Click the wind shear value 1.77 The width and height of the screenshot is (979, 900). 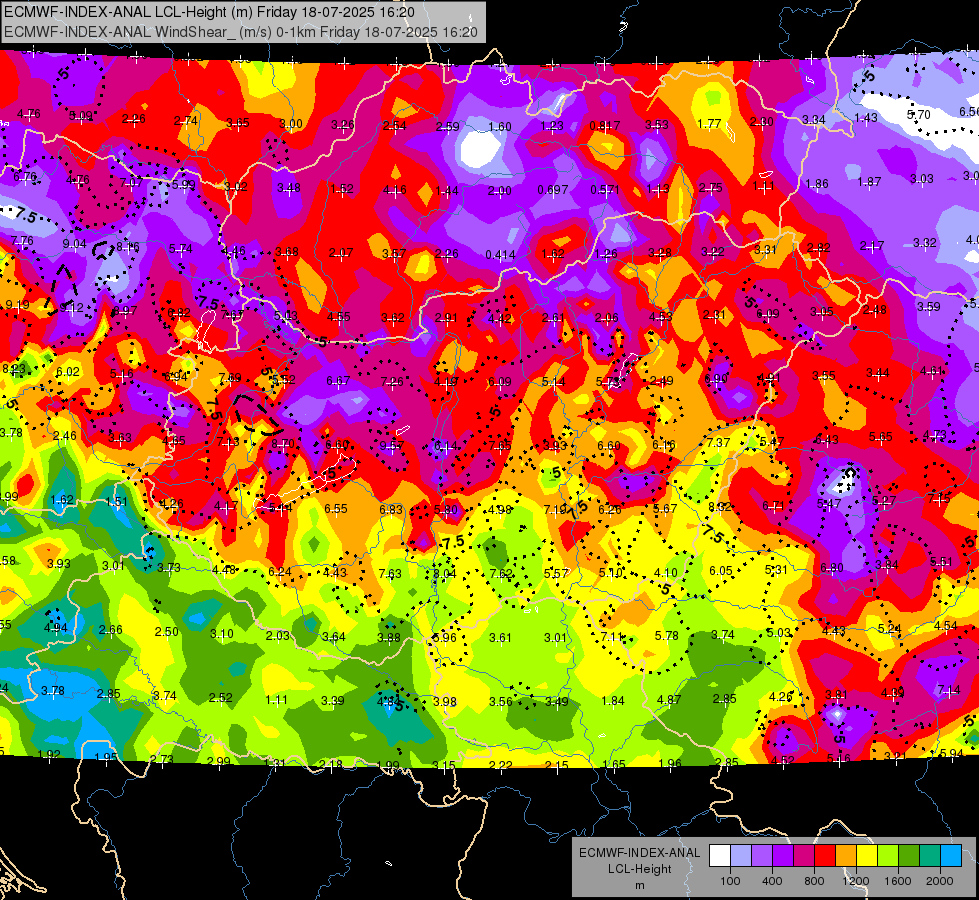click(709, 124)
